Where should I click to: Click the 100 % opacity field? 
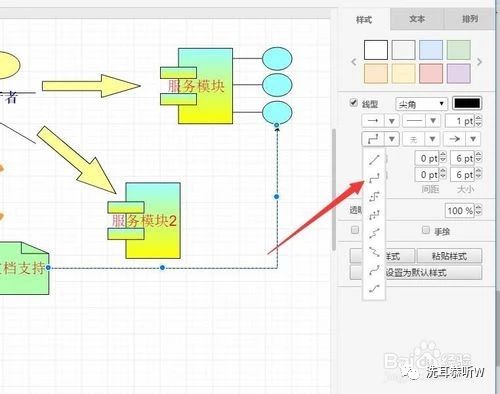(460, 211)
